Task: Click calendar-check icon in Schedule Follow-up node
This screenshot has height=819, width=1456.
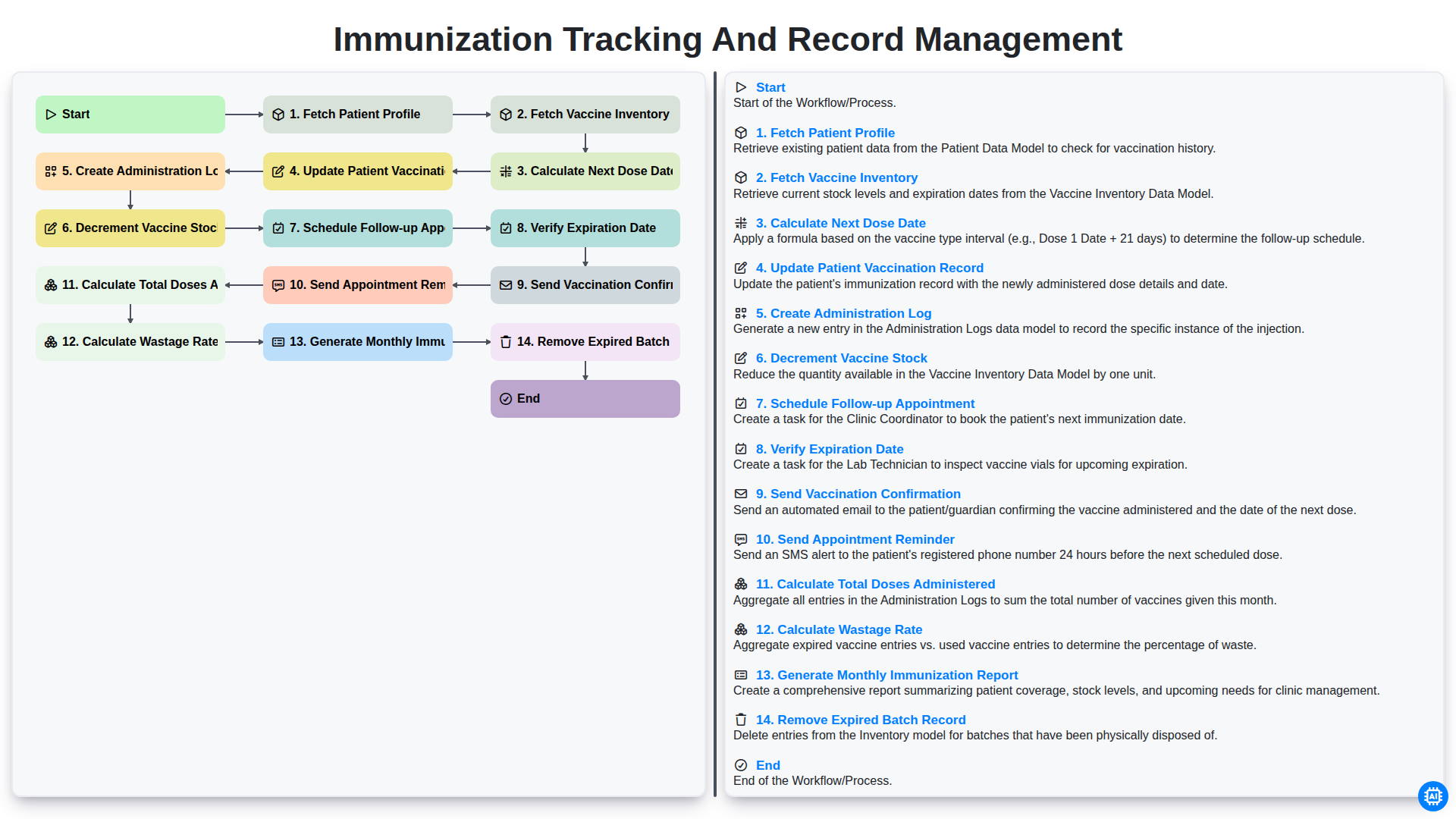Action: click(278, 228)
